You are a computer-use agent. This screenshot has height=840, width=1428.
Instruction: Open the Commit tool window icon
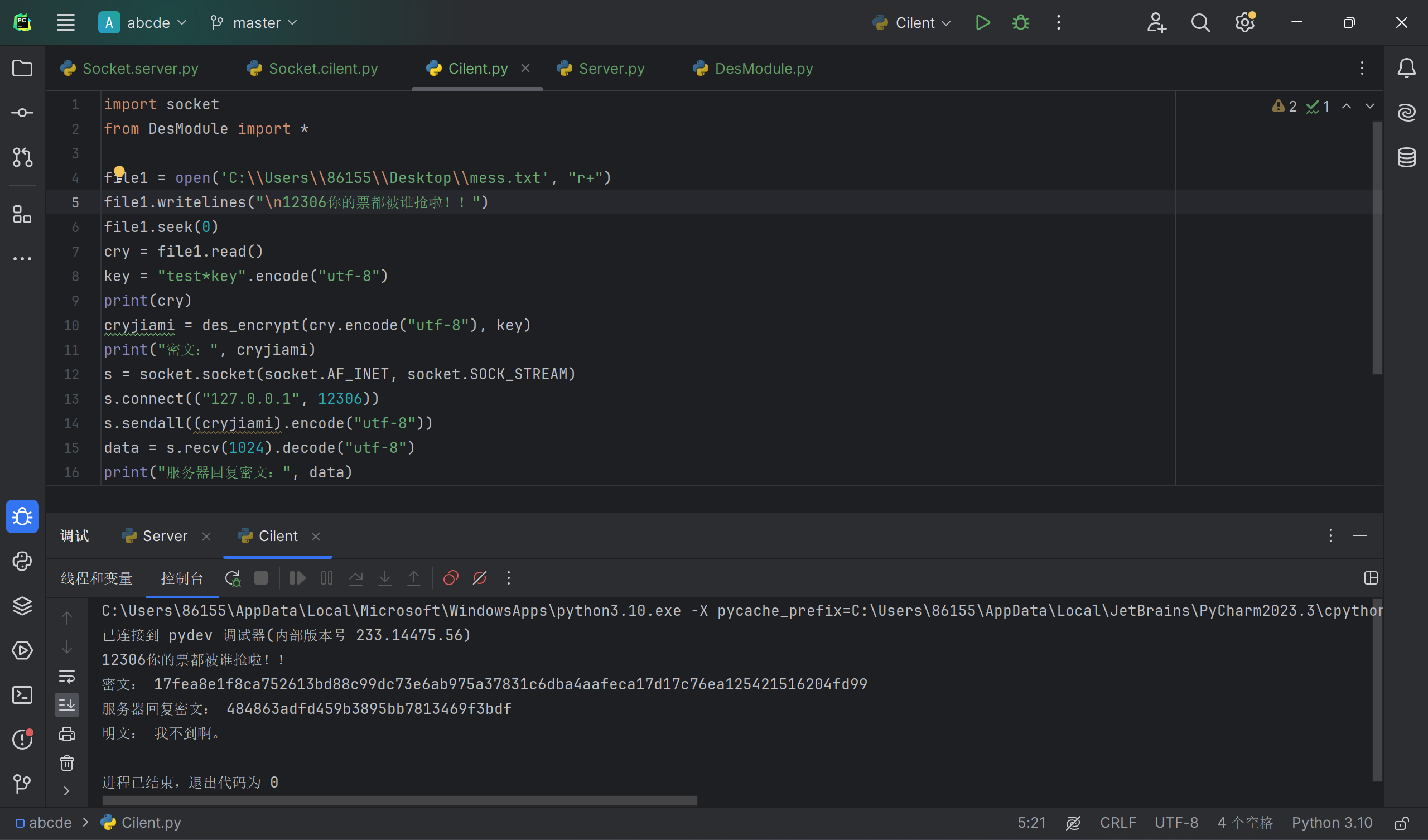point(22,113)
